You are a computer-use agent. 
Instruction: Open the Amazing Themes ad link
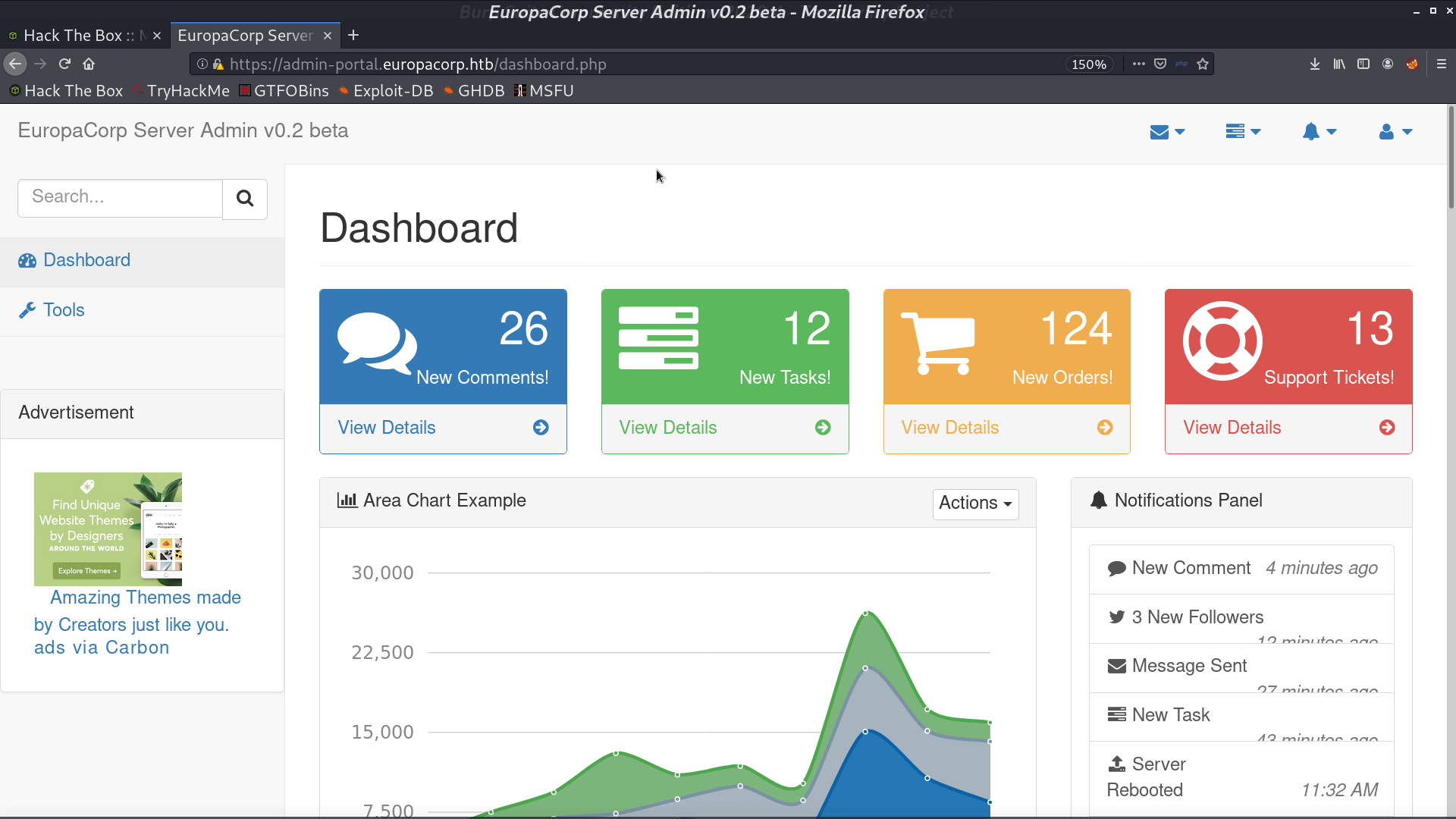[x=137, y=611]
